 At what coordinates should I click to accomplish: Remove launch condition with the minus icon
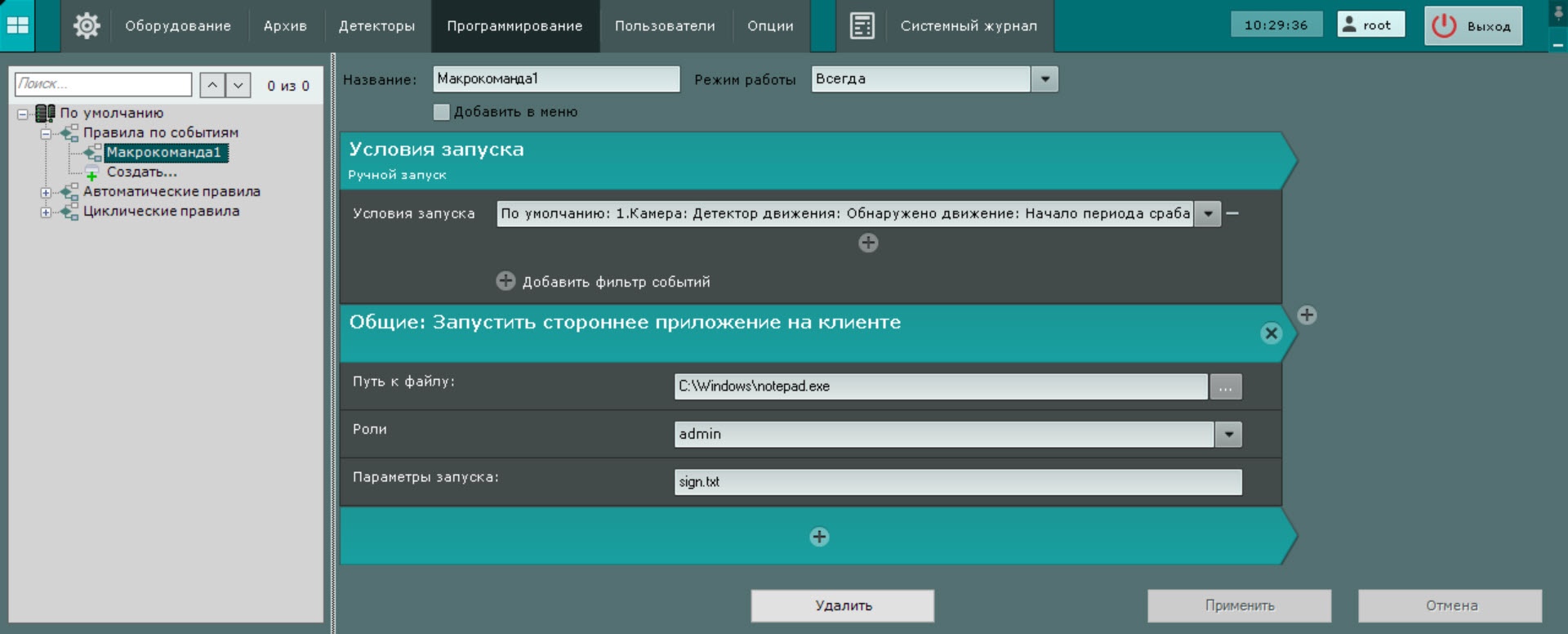(x=1233, y=213)
